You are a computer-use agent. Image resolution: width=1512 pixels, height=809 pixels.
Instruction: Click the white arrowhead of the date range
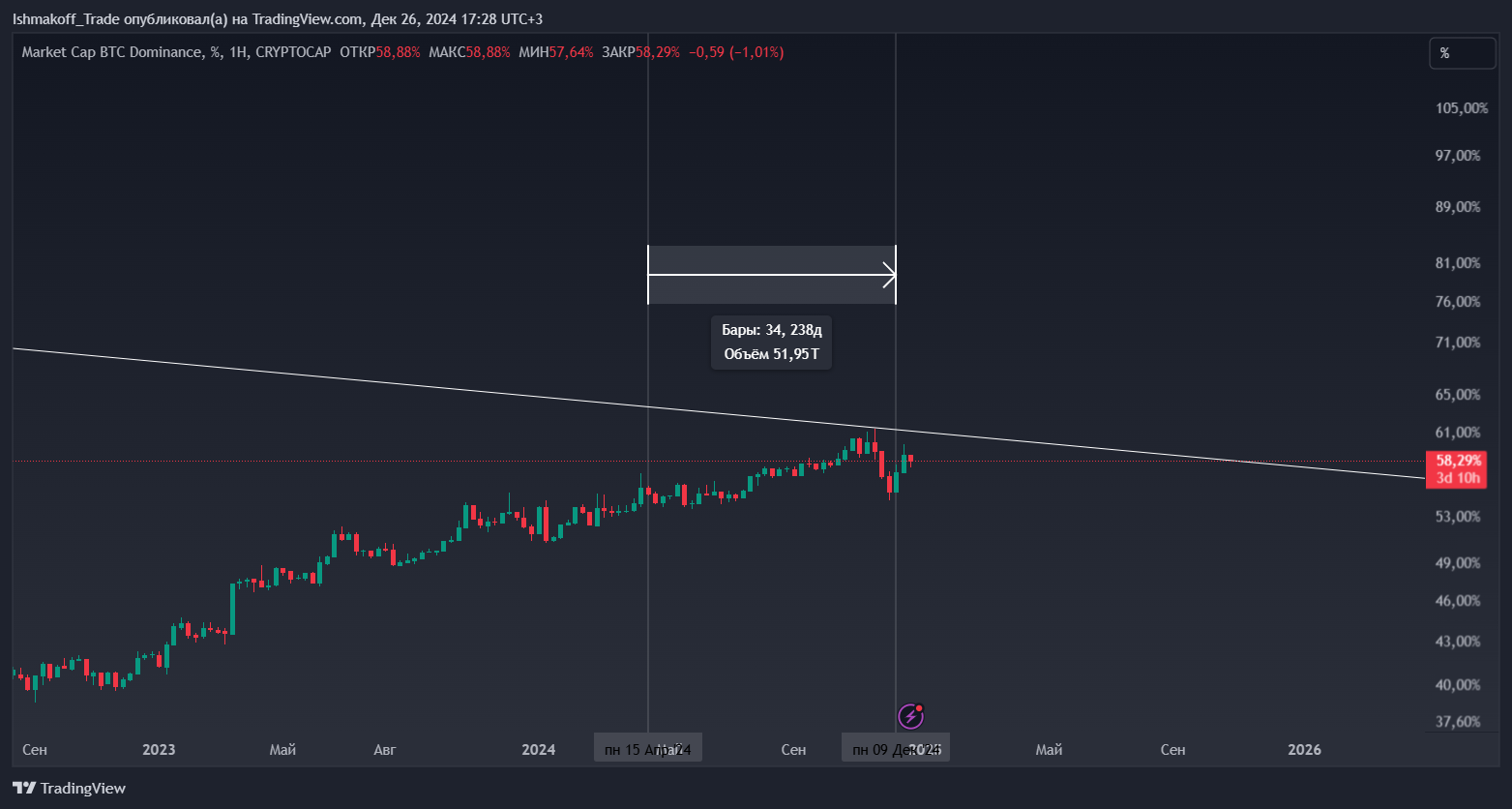(x=890, y=275)
